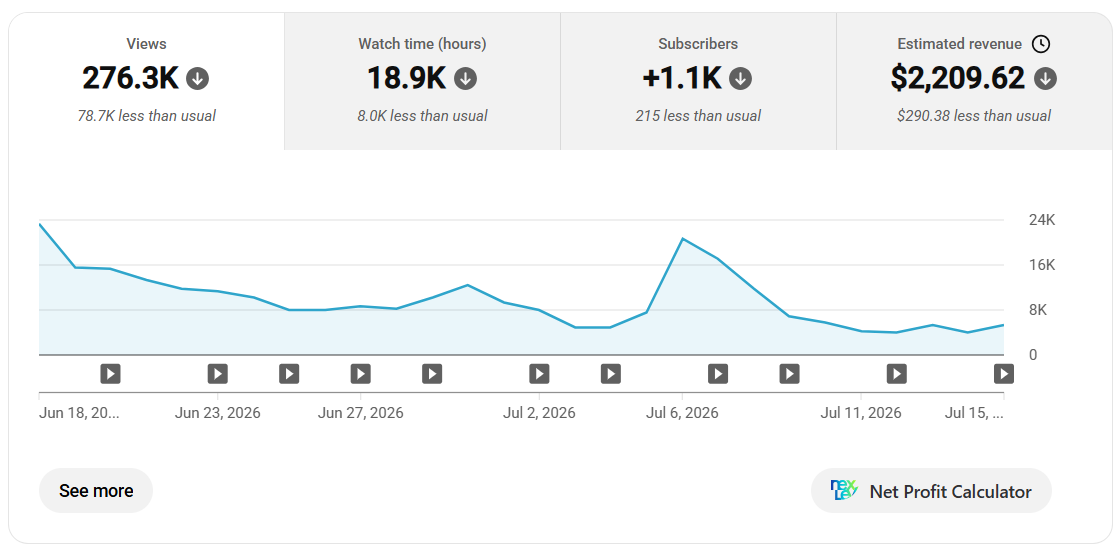Open the Estimated revenue tab

pos(974,81)
